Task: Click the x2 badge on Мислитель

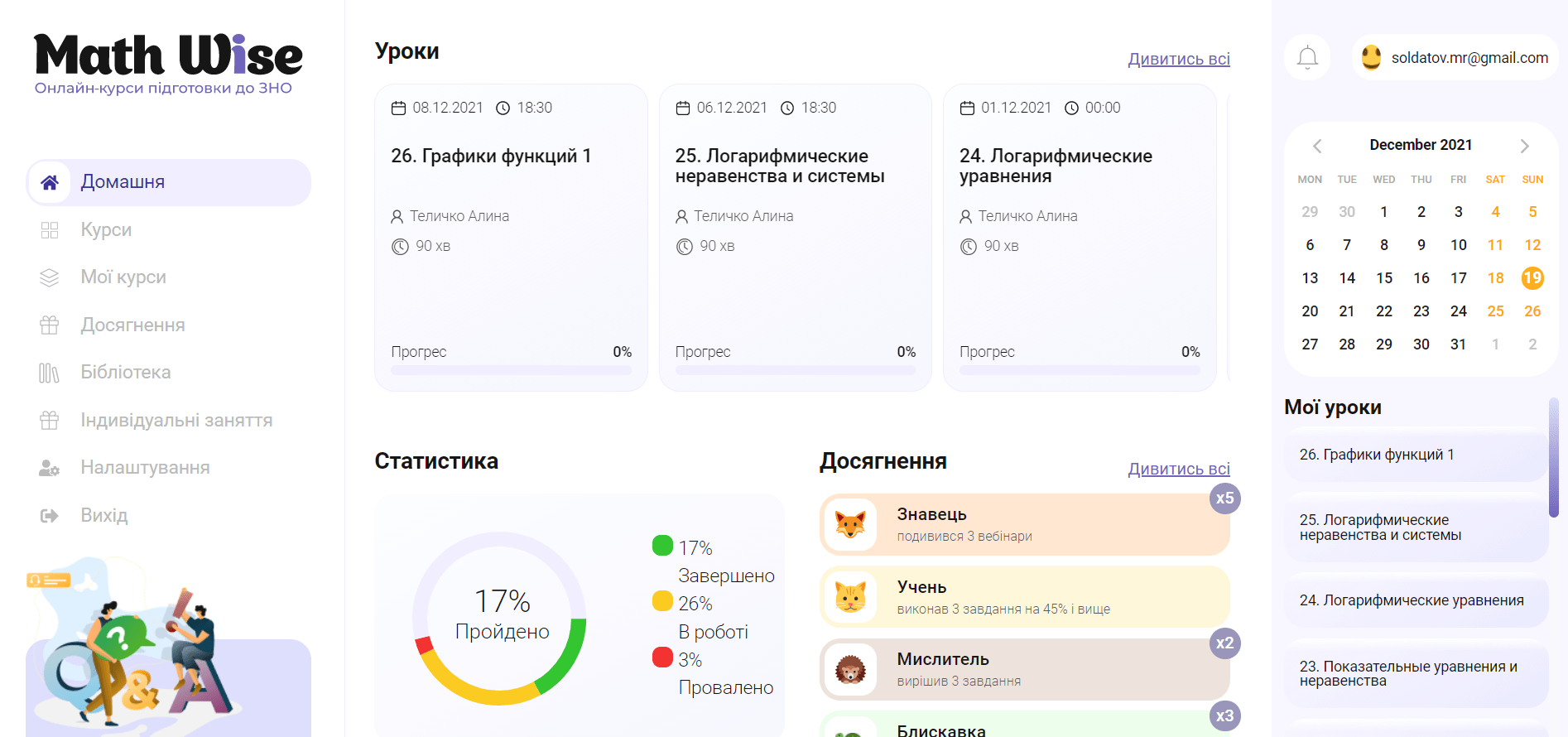Action: (1225, 643)
